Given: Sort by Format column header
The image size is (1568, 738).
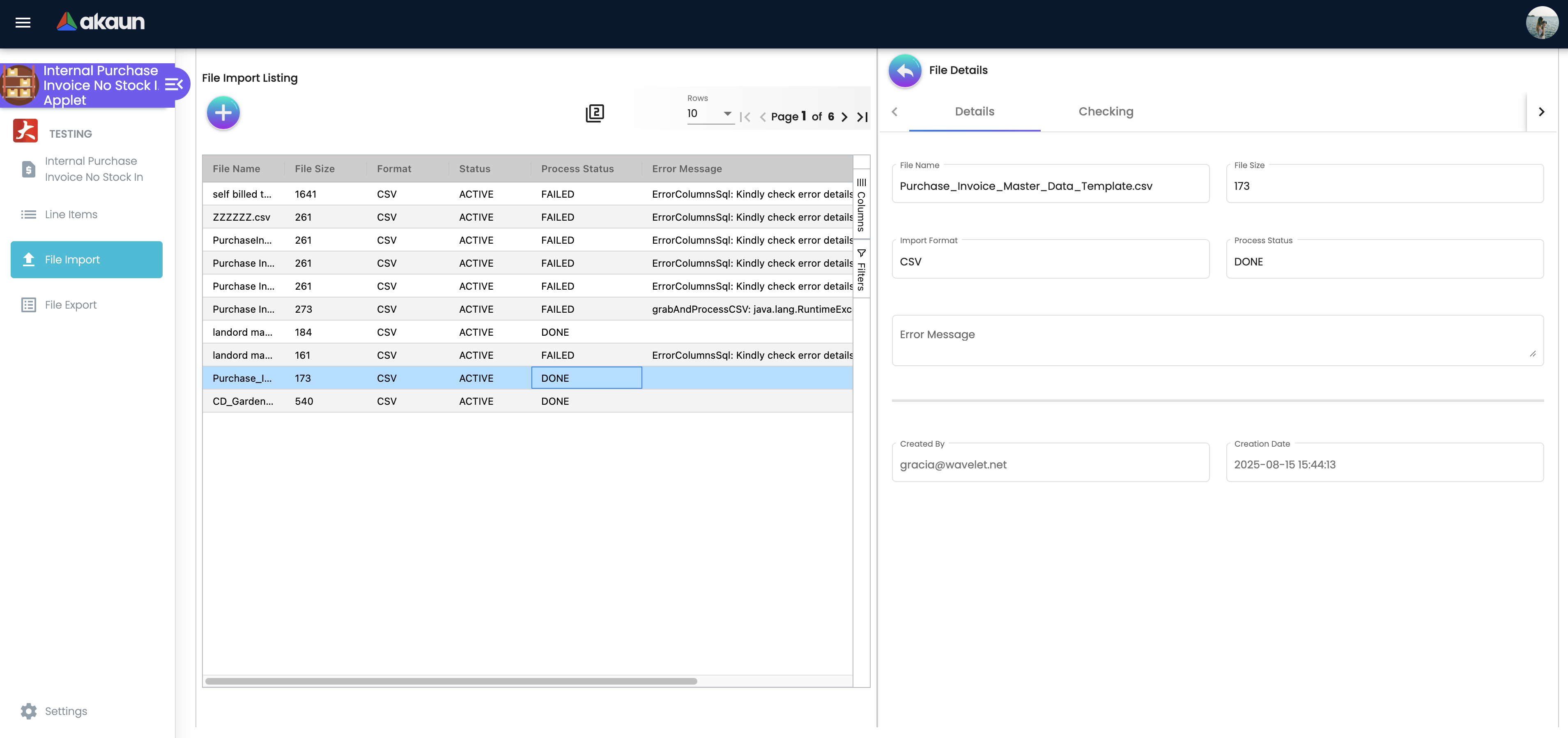Looking at the screenshot, I should [407, 168].
